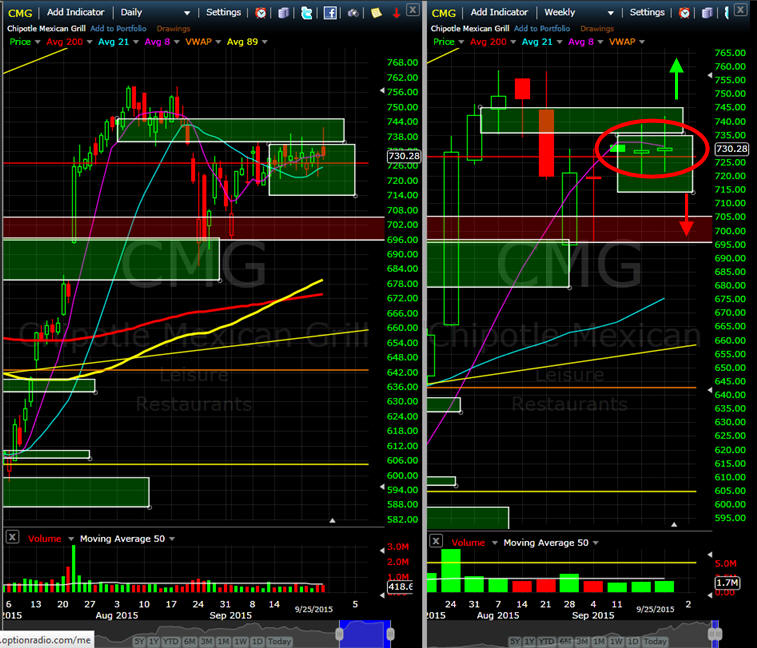Image resolution: width=757 pixels, height=648 pixels.
Task: Select 5Y range in Weekly chart
Action: pos(515,641)
